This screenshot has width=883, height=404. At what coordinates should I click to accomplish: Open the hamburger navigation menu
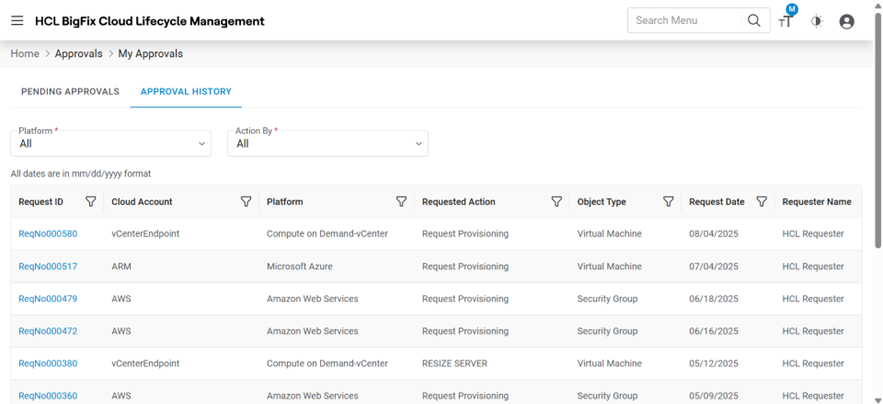(x=17, y=21)
